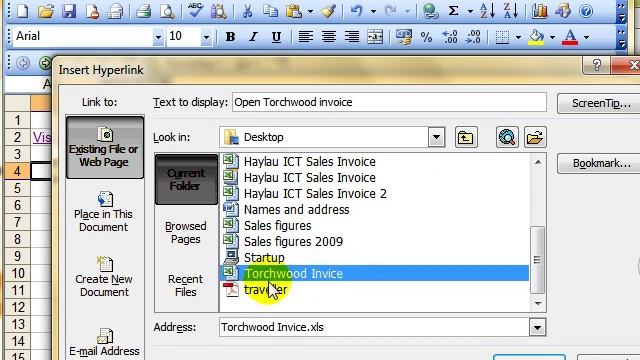The width and height of the screenshot is (640, 360).
Task: Apply Percent Style formatting
Action: click(x=427, y=37)
